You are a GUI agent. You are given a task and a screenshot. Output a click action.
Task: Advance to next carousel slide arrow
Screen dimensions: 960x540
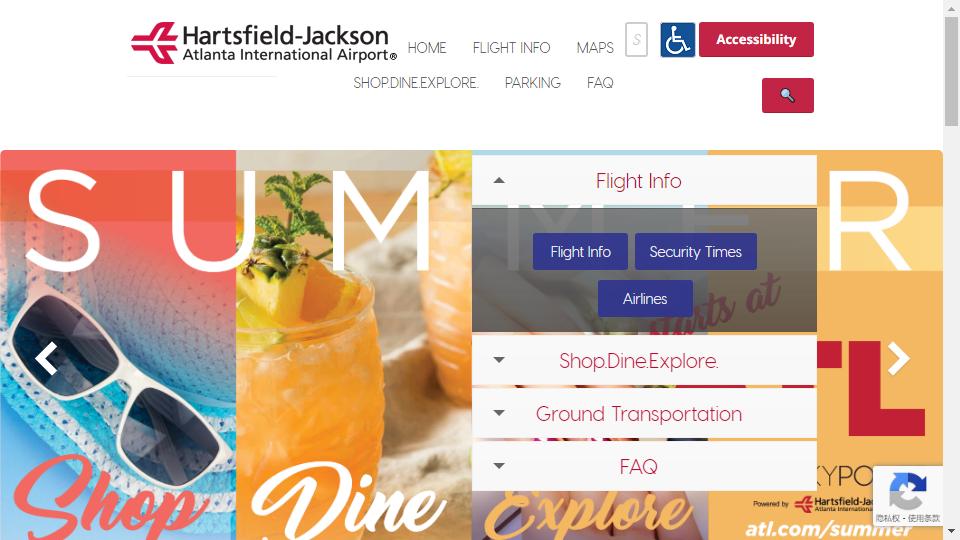tap(898, 358)
